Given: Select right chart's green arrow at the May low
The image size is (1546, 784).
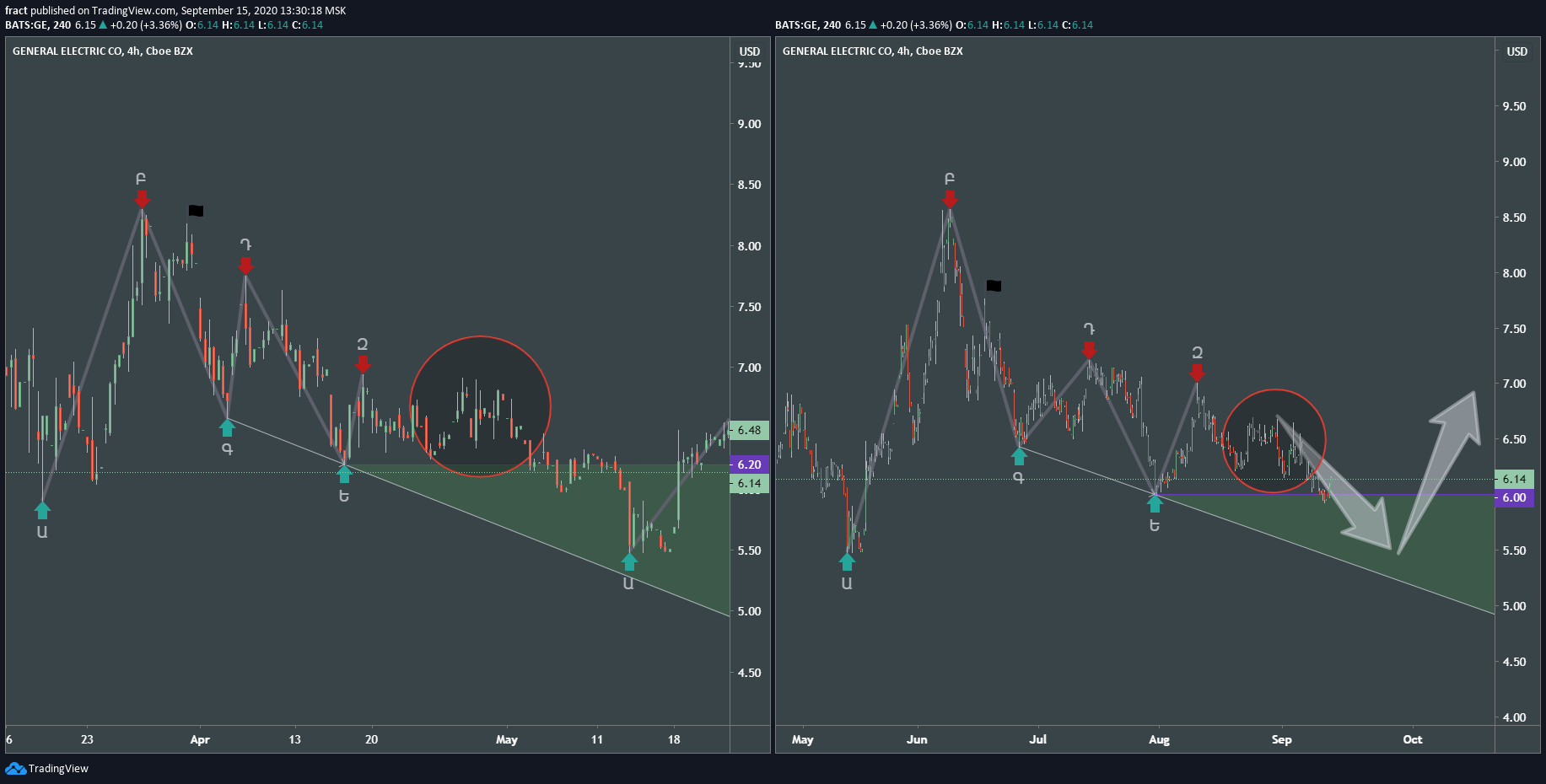Looking at the screenshot, I should (847, 561).
